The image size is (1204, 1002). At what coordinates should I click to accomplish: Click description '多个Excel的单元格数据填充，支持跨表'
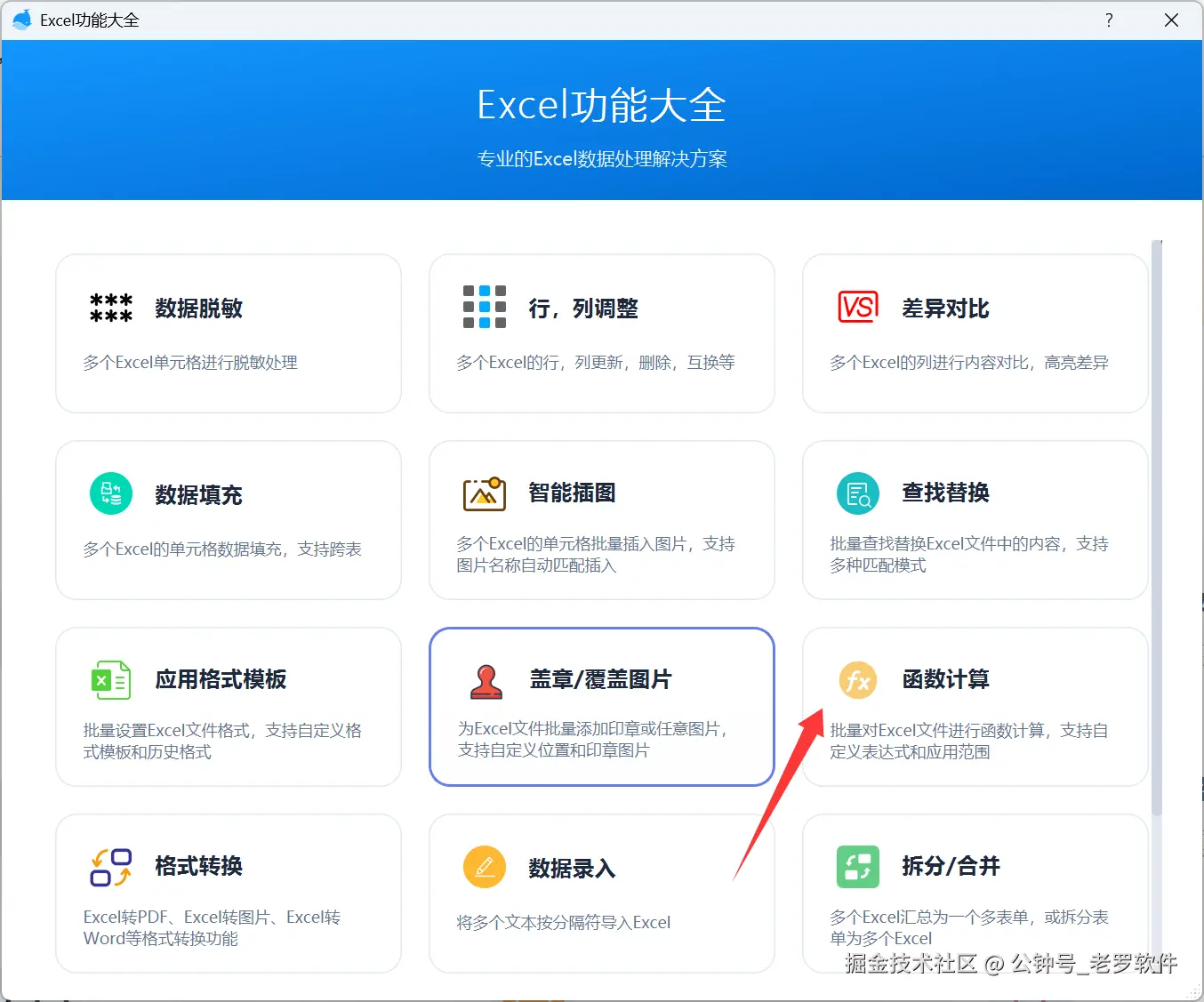[x=222, y=549]
